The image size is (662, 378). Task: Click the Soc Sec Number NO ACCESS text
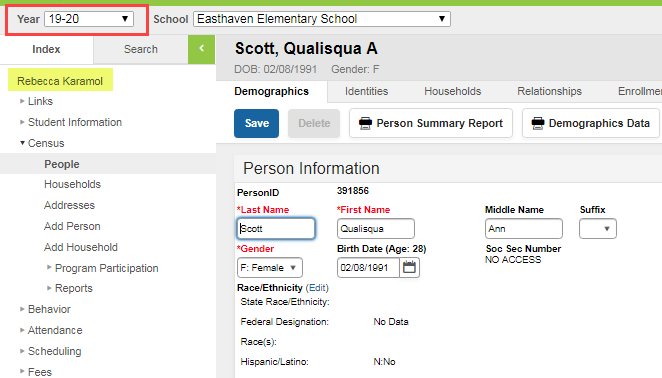pos(513,260)
